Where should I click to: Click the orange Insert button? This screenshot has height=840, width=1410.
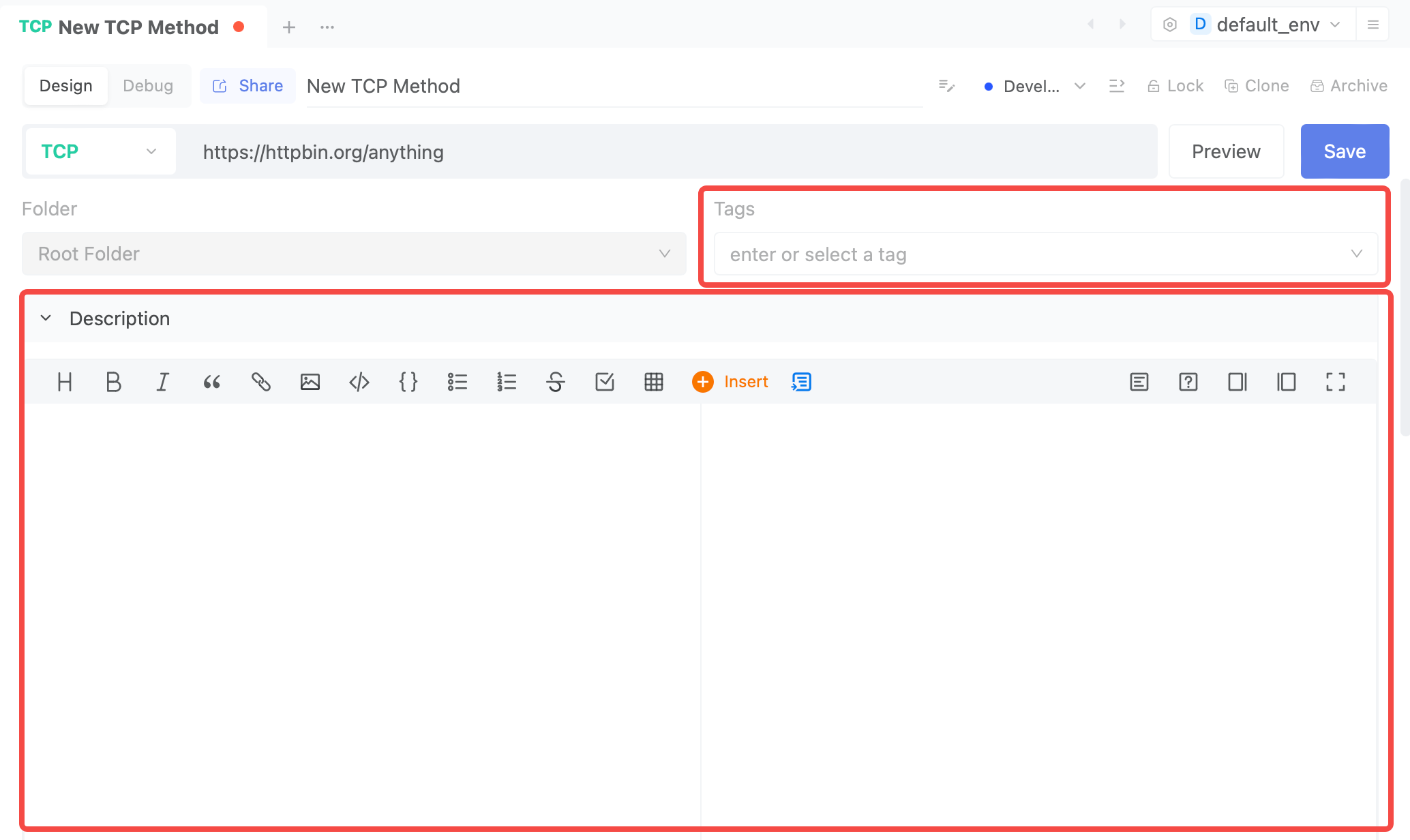coord(730,382)
